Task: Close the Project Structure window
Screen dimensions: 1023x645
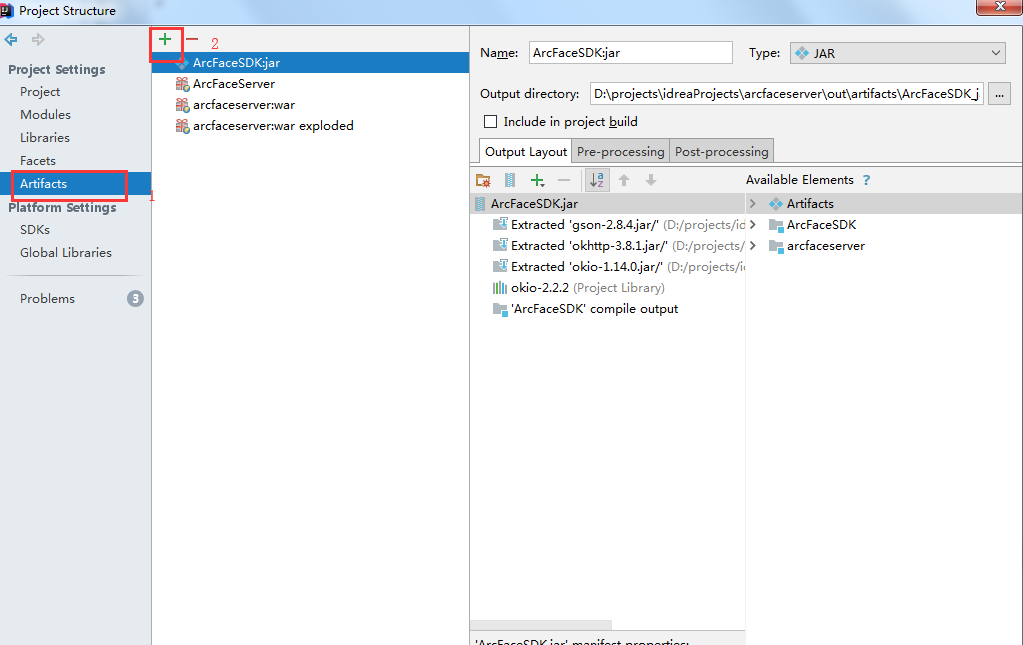Action: point(1000,7)
